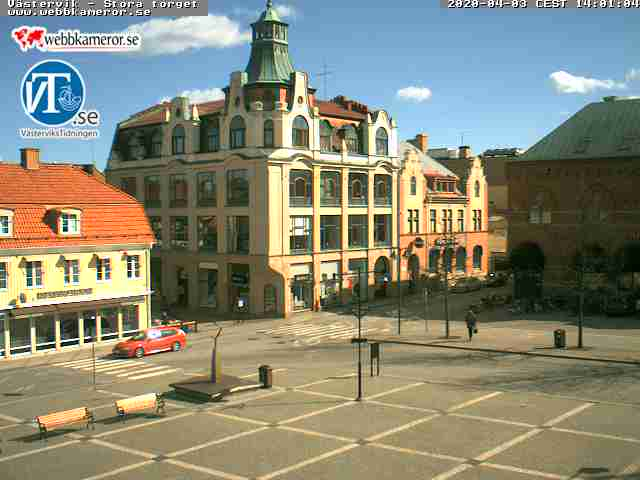Viewport: 640px width, 480px height.
Task: Open the VT.se Västerviks Tidningen logo
Action: tap(59, 99)
